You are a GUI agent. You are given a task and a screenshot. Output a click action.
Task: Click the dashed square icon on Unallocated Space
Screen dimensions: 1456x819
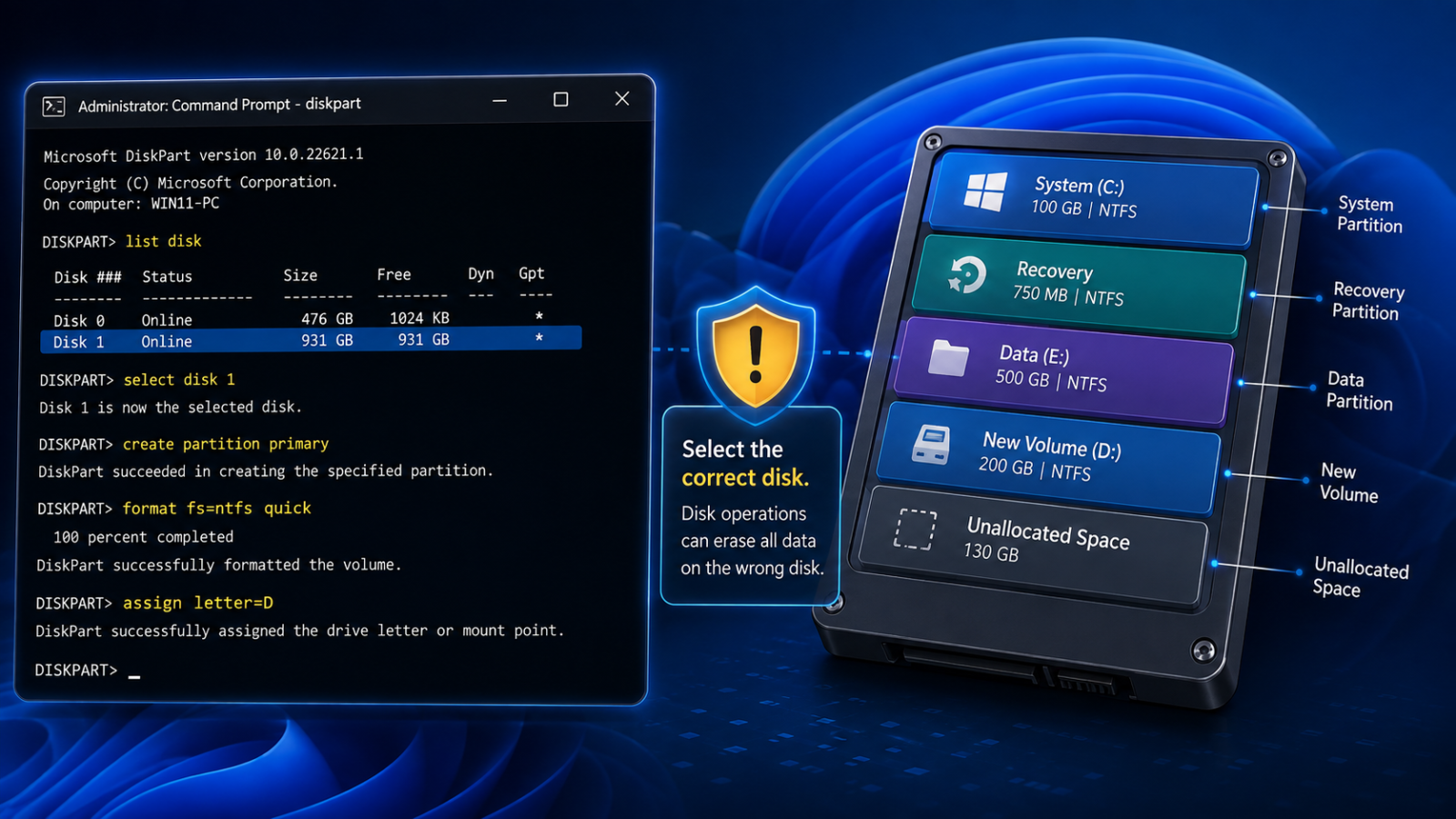click(915, 529)
